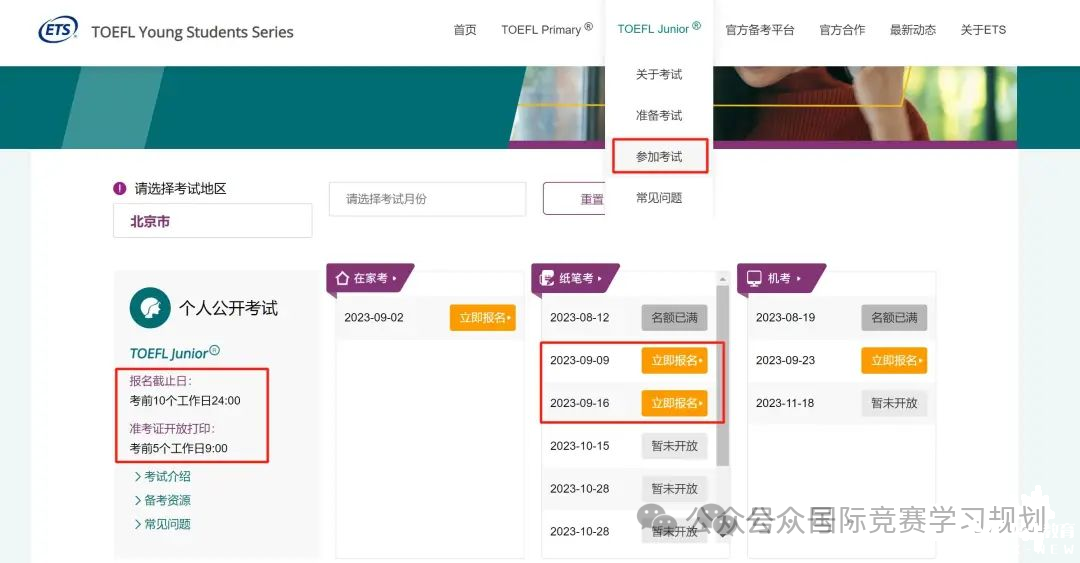Click the paper-pencil icon on 纸笔考 tab

(547, 278)
